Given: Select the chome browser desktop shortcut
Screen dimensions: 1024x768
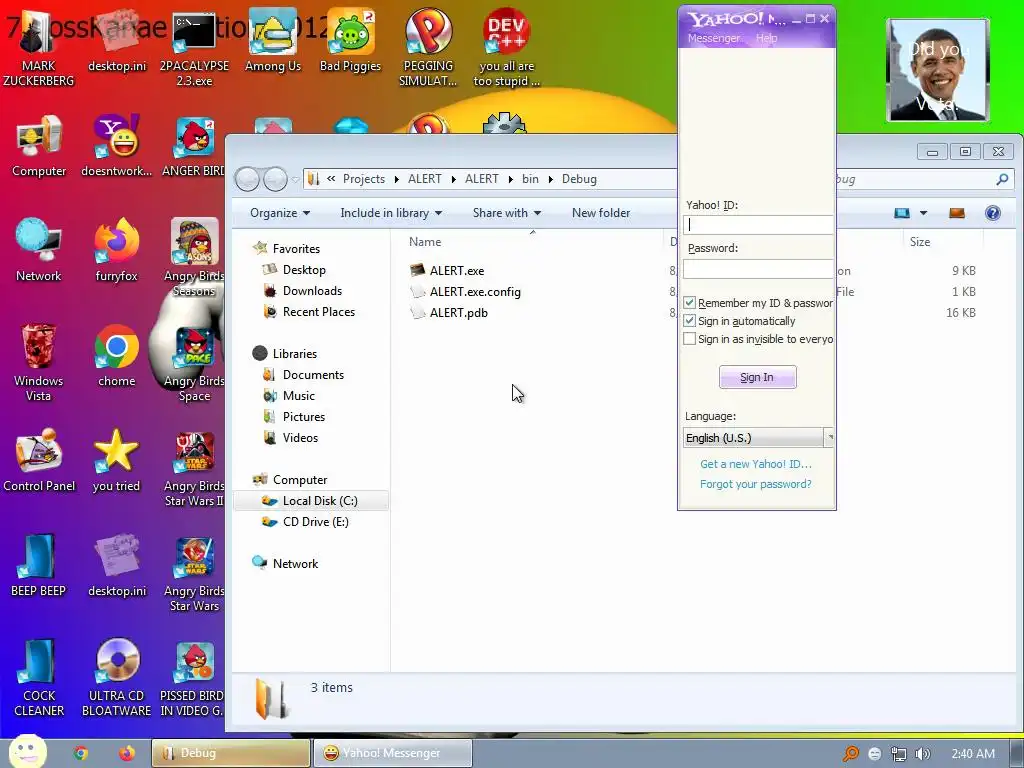Looking at the screenshot, I should tap(116, 357).
